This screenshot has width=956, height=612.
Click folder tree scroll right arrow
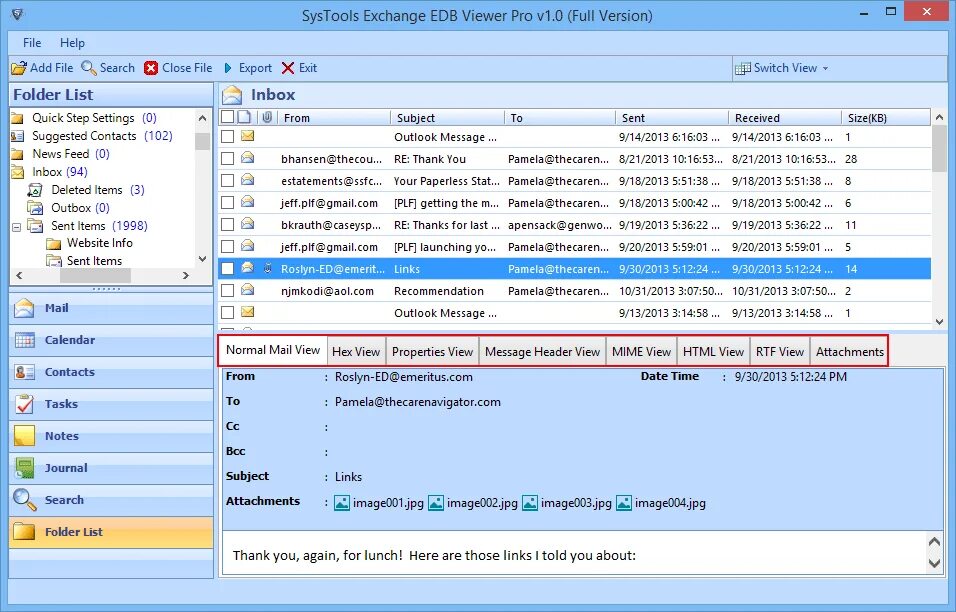pos(186,276)
